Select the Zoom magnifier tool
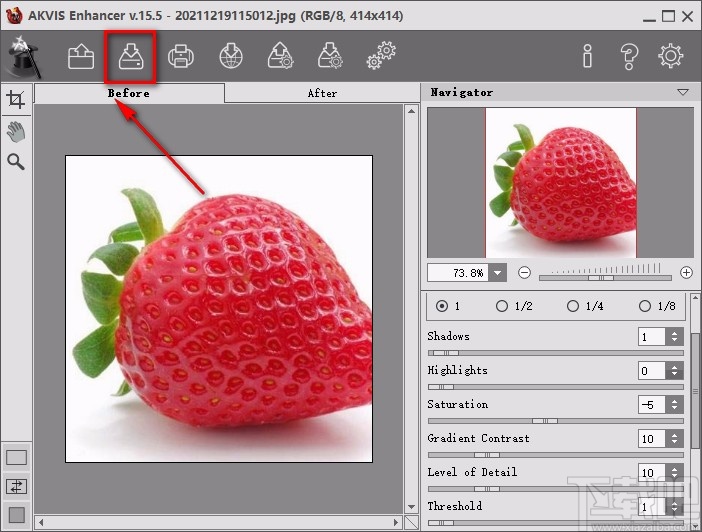This screenshot has width=702, height=532. 15,162
